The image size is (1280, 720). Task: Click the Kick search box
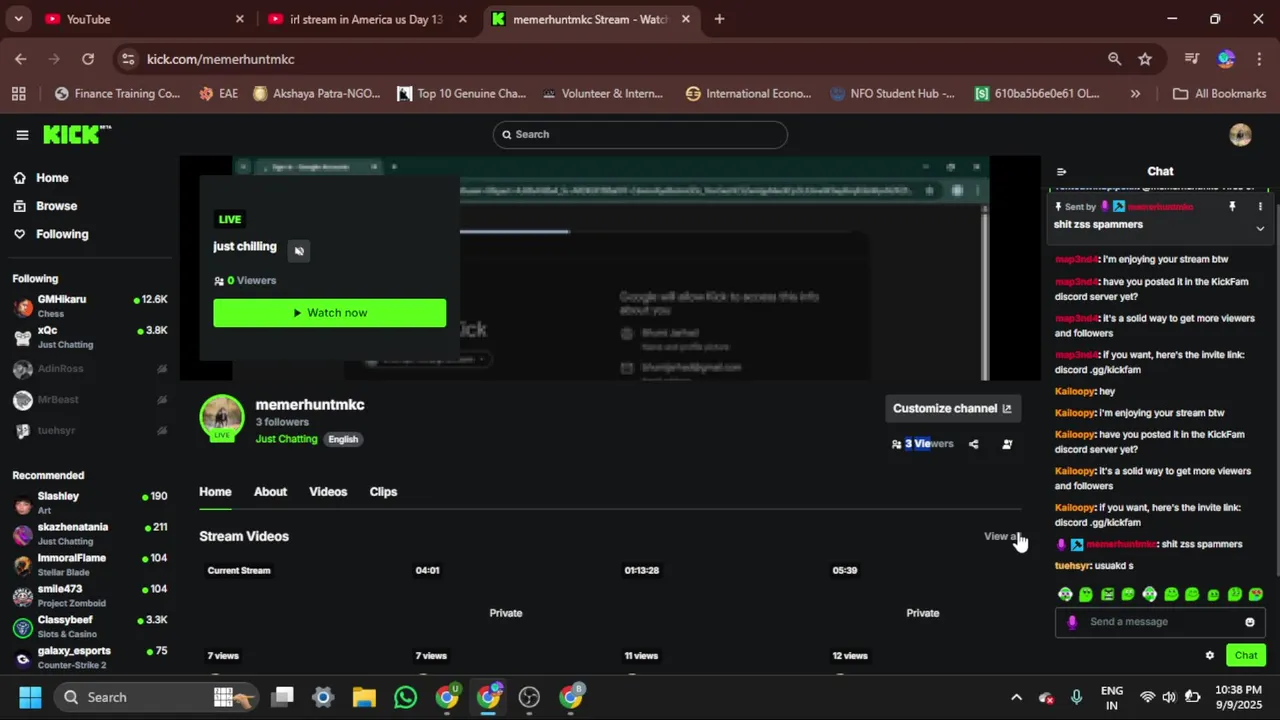pyautogui.click(x=640, y=135)
